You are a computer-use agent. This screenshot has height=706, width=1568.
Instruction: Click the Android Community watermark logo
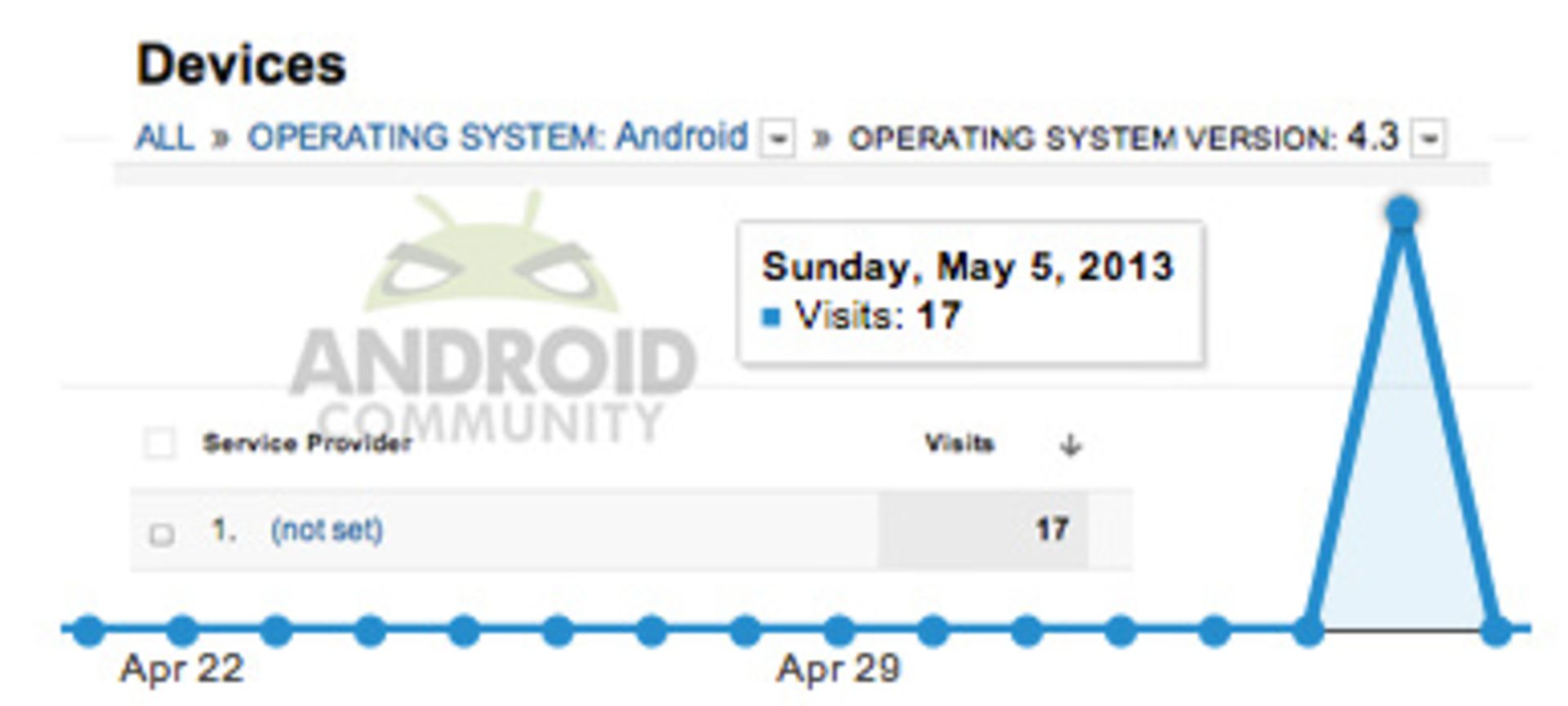pos(492,318)
